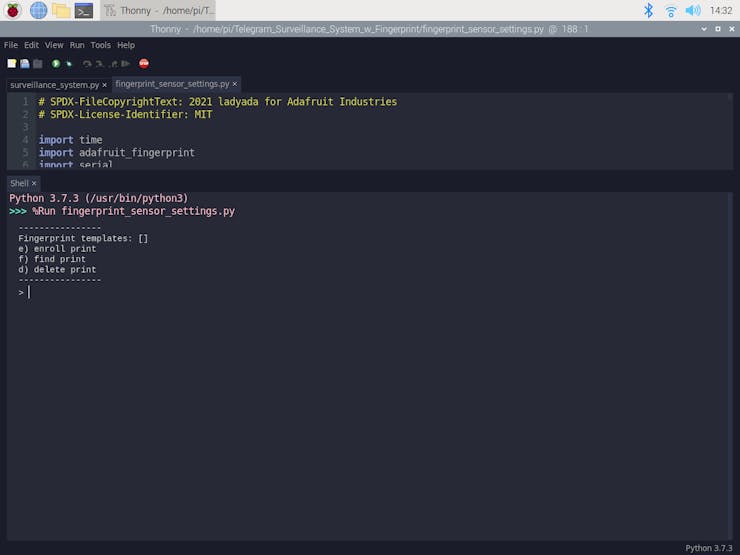
Task: Open the File menu
Action: click(11, 45)
